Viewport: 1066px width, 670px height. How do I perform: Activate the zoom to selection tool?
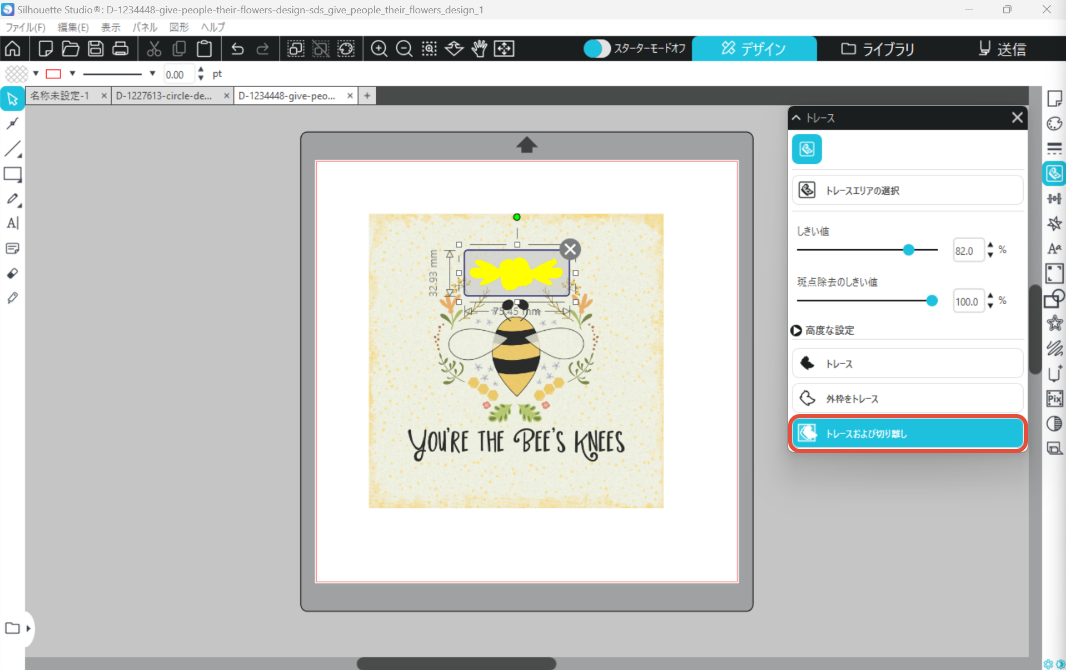[429, 48]
